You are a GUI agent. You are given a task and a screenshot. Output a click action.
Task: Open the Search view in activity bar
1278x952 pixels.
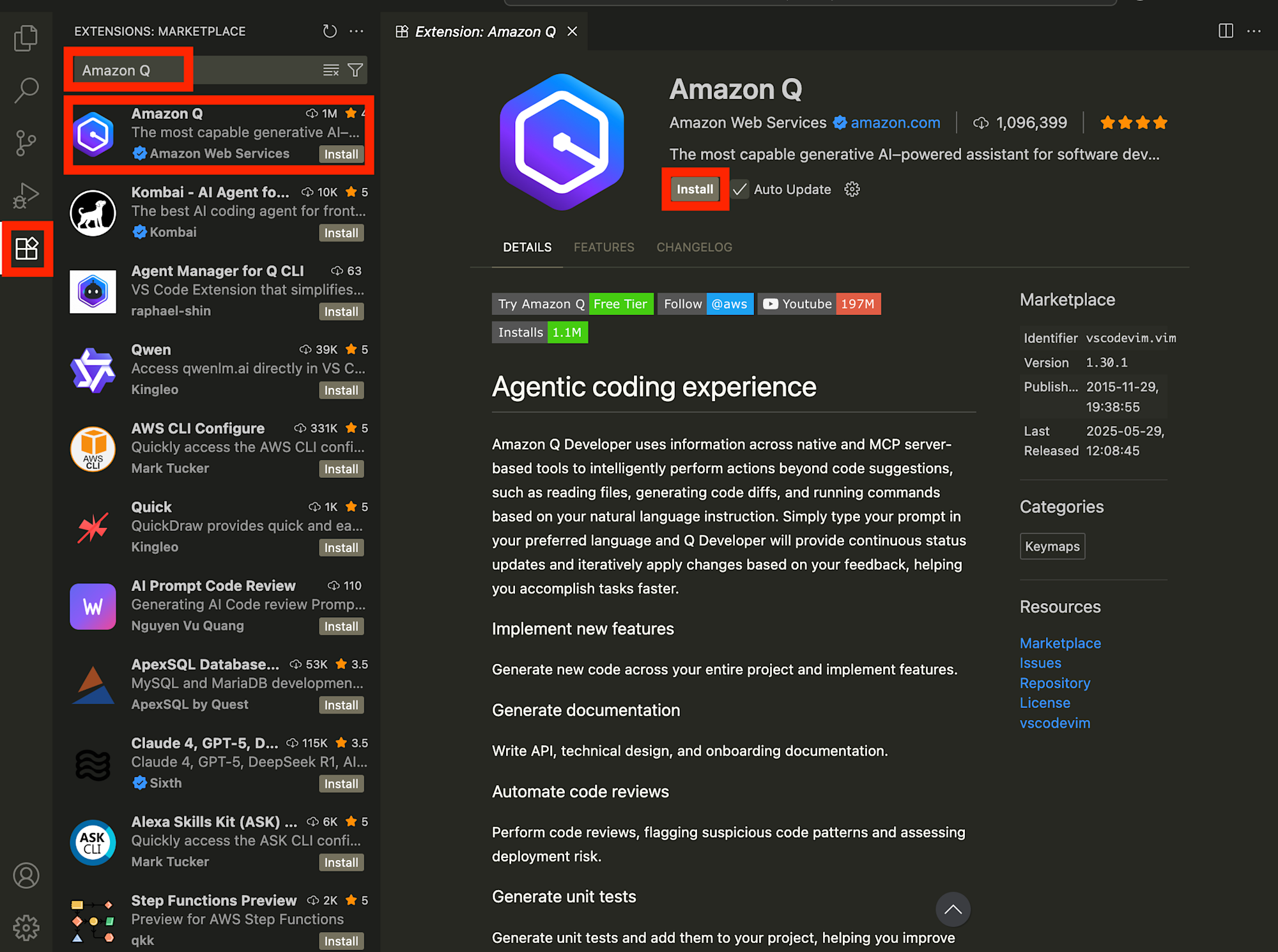coord(26,91)
